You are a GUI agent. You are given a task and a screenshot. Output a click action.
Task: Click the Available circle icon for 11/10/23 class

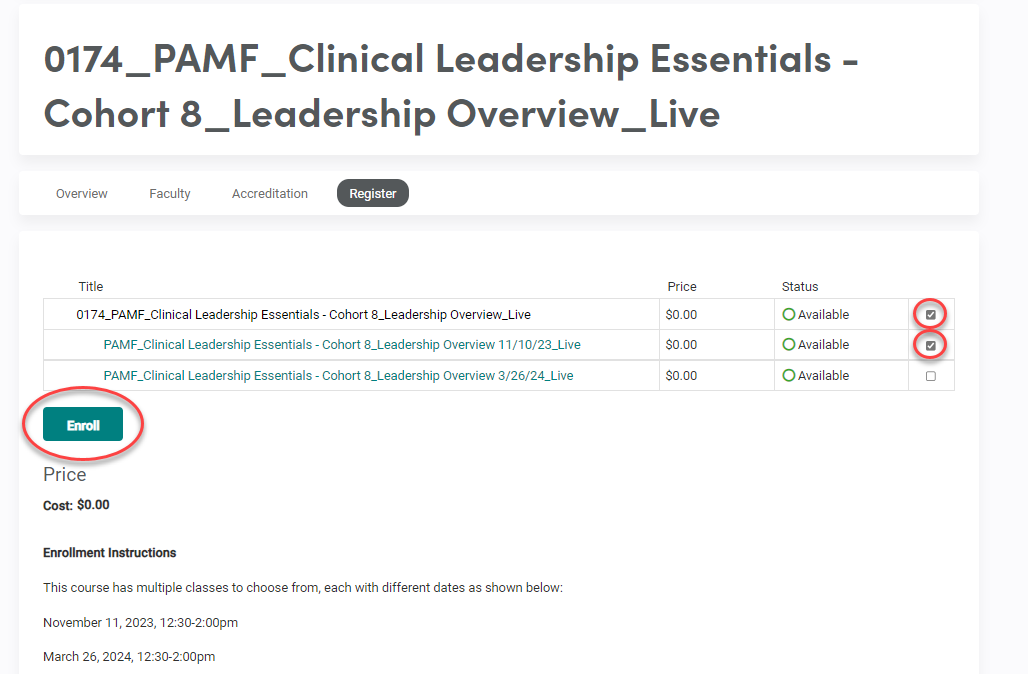(x=789, y=345)
